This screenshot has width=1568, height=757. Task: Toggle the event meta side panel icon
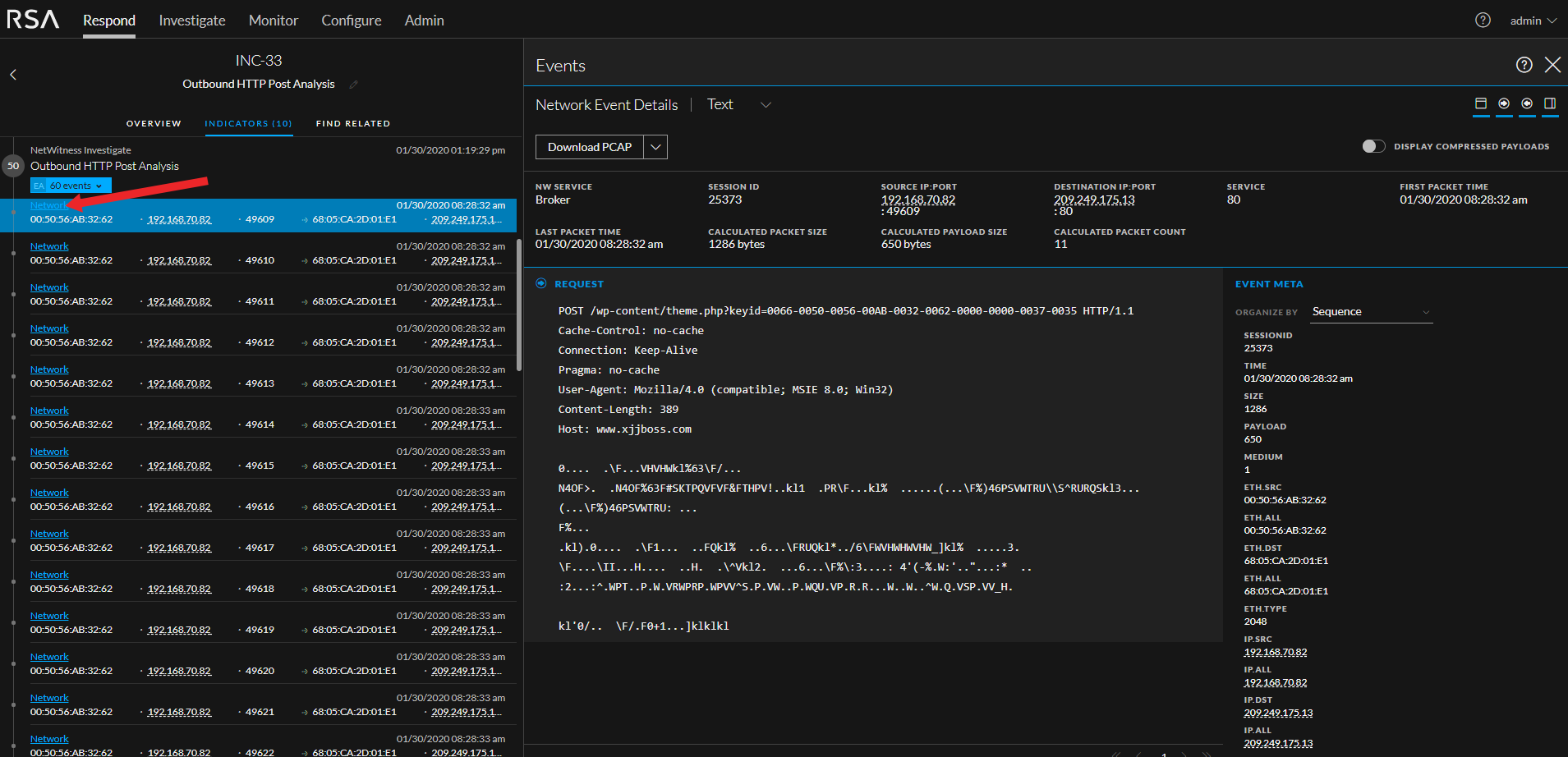coord(1550,104)
